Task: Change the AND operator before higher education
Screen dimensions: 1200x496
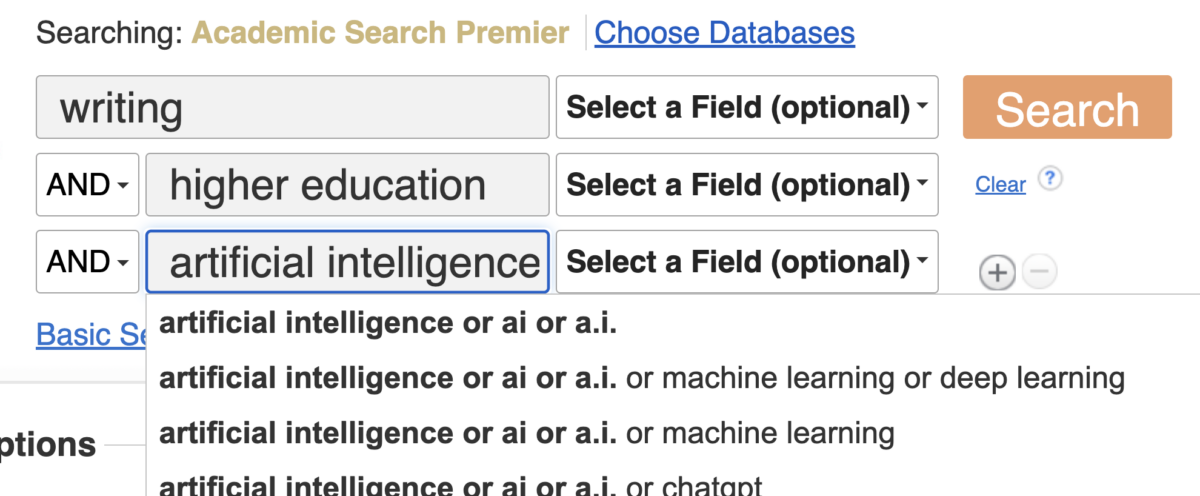Action: 88,184
